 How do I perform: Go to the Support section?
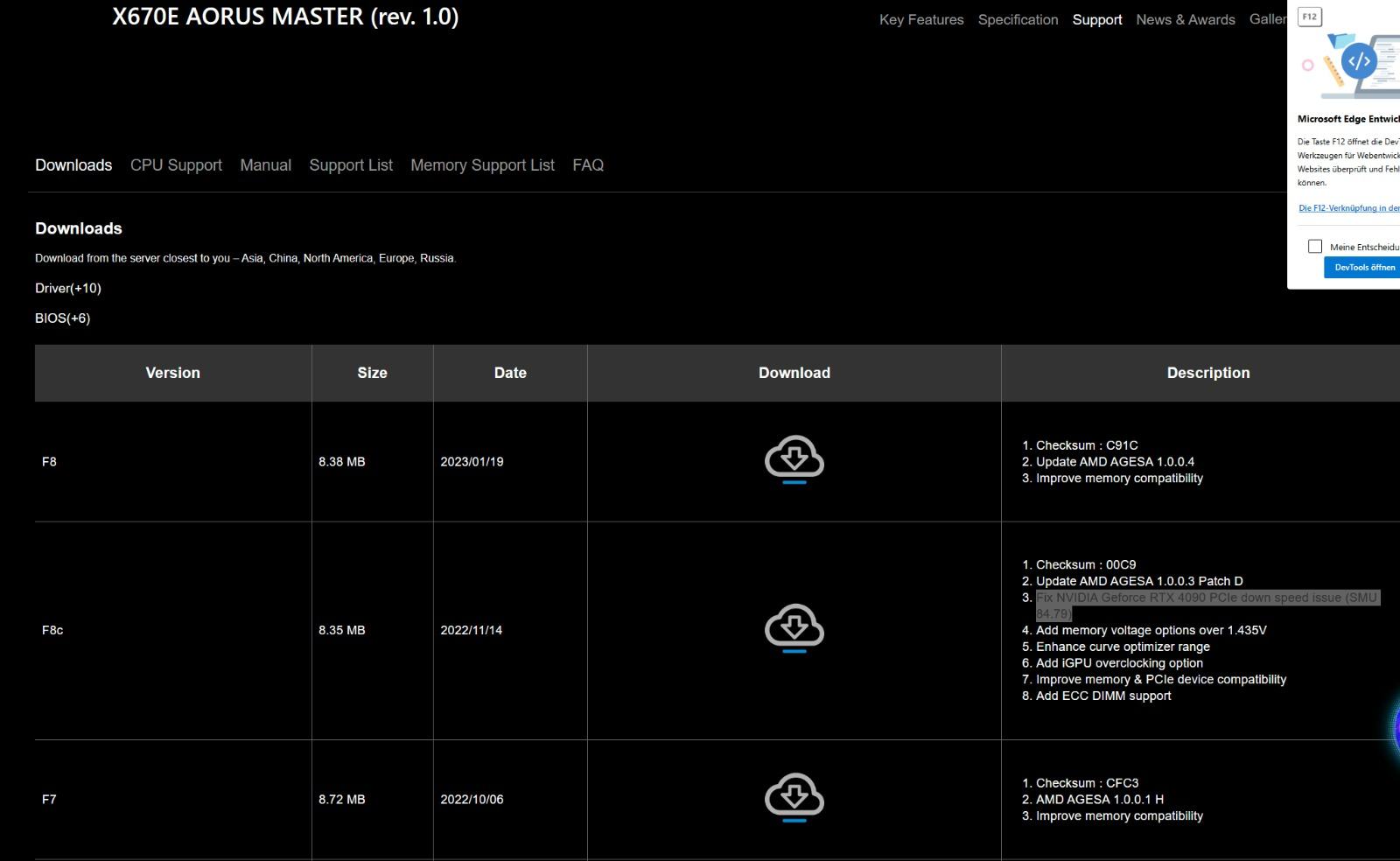coord(1097,19)
